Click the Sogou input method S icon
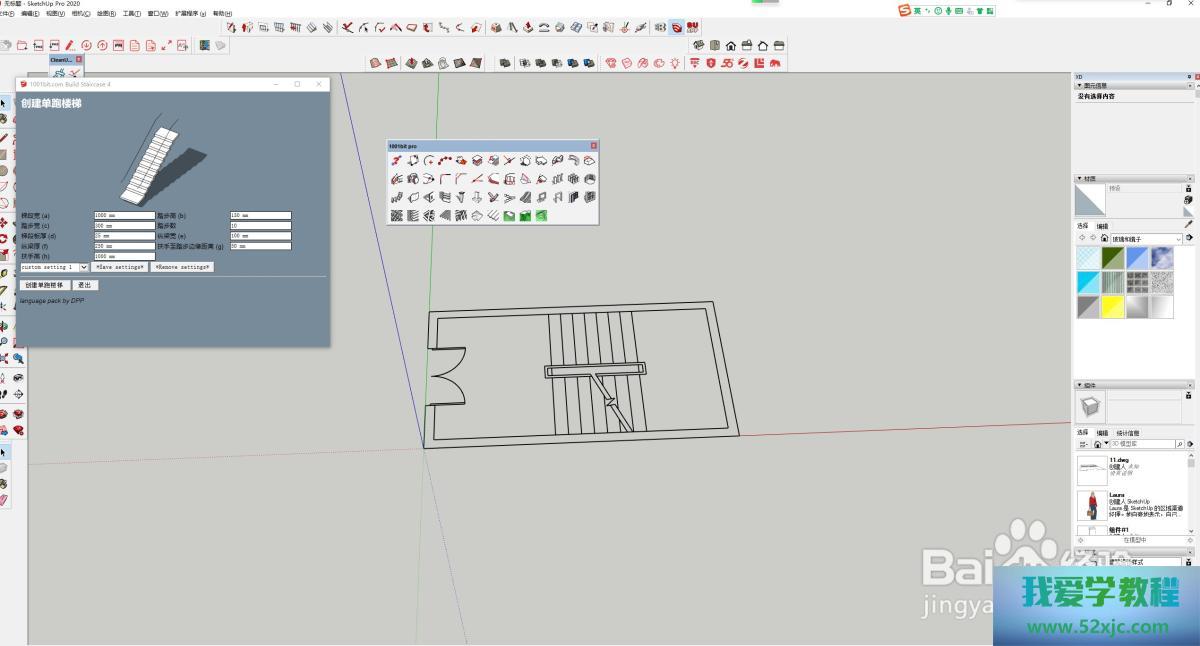Viewport: 1200px width, 646px height. (904, 10)
